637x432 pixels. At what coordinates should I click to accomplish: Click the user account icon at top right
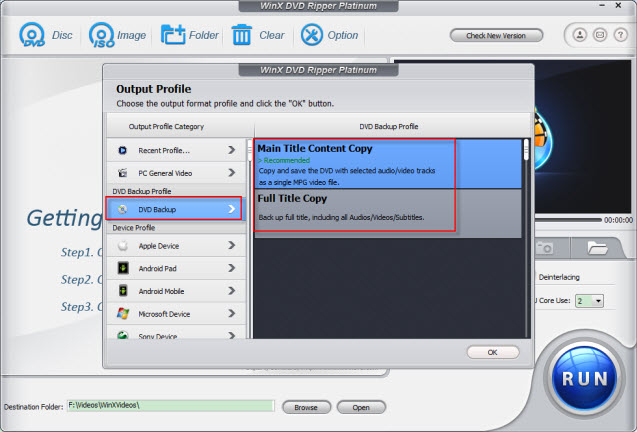pos(580,35)
